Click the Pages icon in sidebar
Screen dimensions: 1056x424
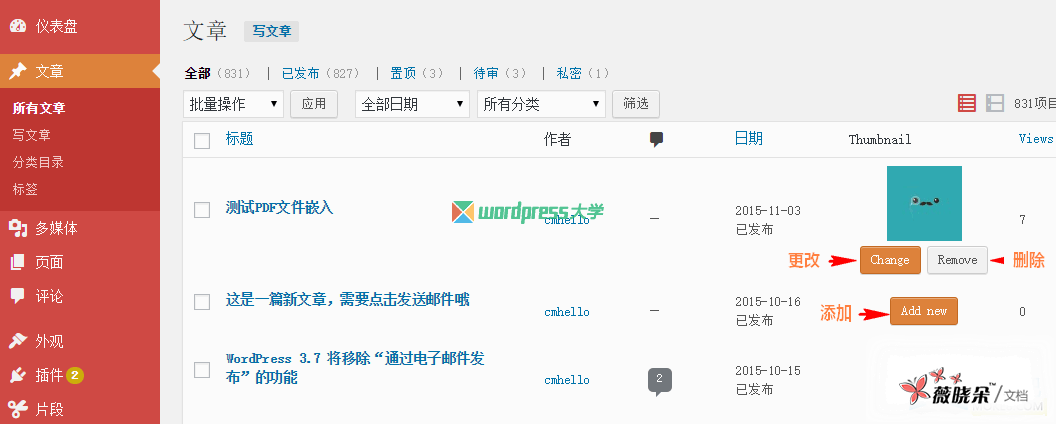18,262
